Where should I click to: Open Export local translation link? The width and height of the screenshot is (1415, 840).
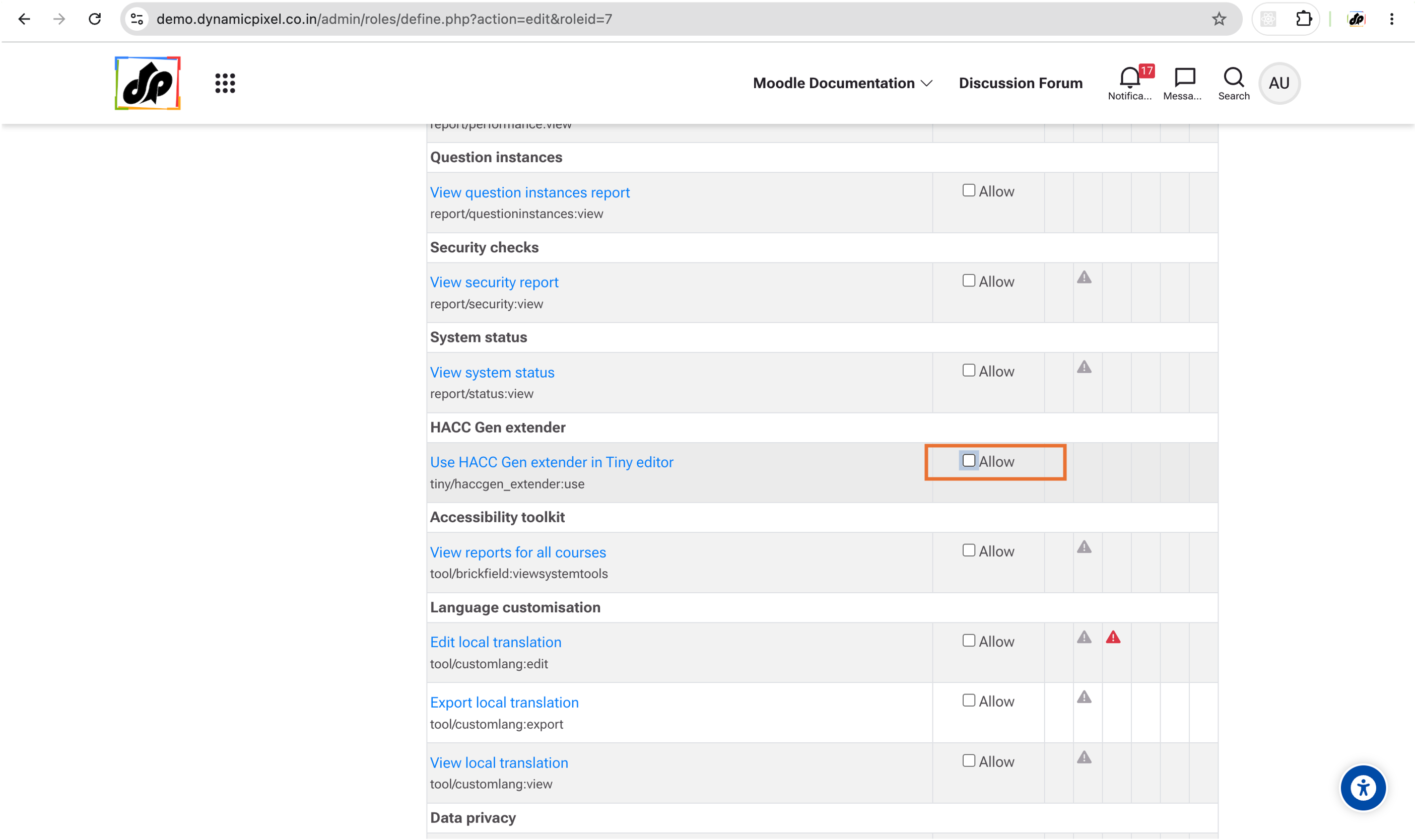(504, 703)
